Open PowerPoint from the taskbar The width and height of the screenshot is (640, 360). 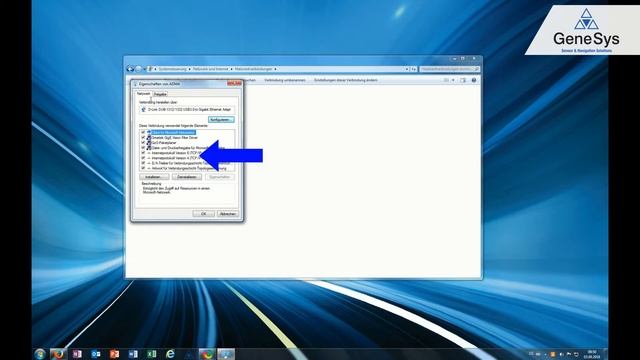coord(114,354)
